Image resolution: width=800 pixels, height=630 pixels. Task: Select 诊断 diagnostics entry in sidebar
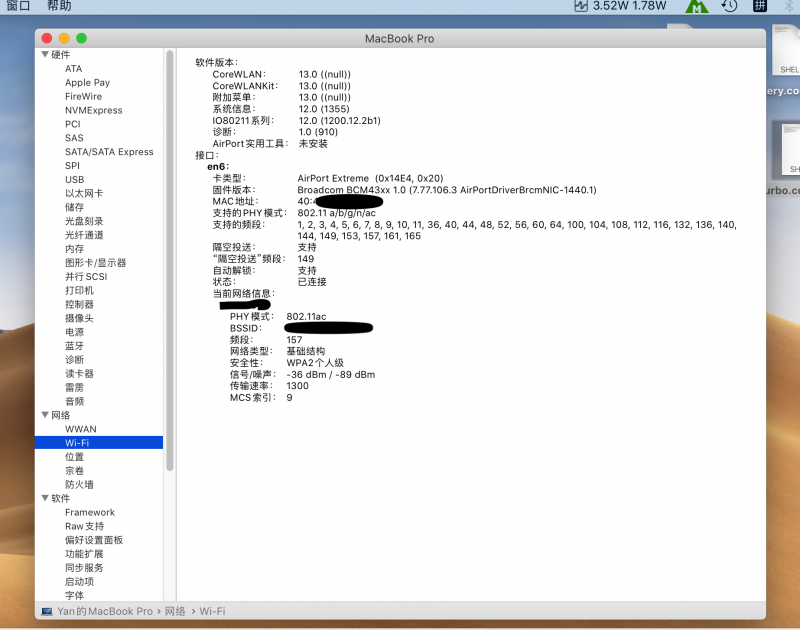(x=74, y=360)
